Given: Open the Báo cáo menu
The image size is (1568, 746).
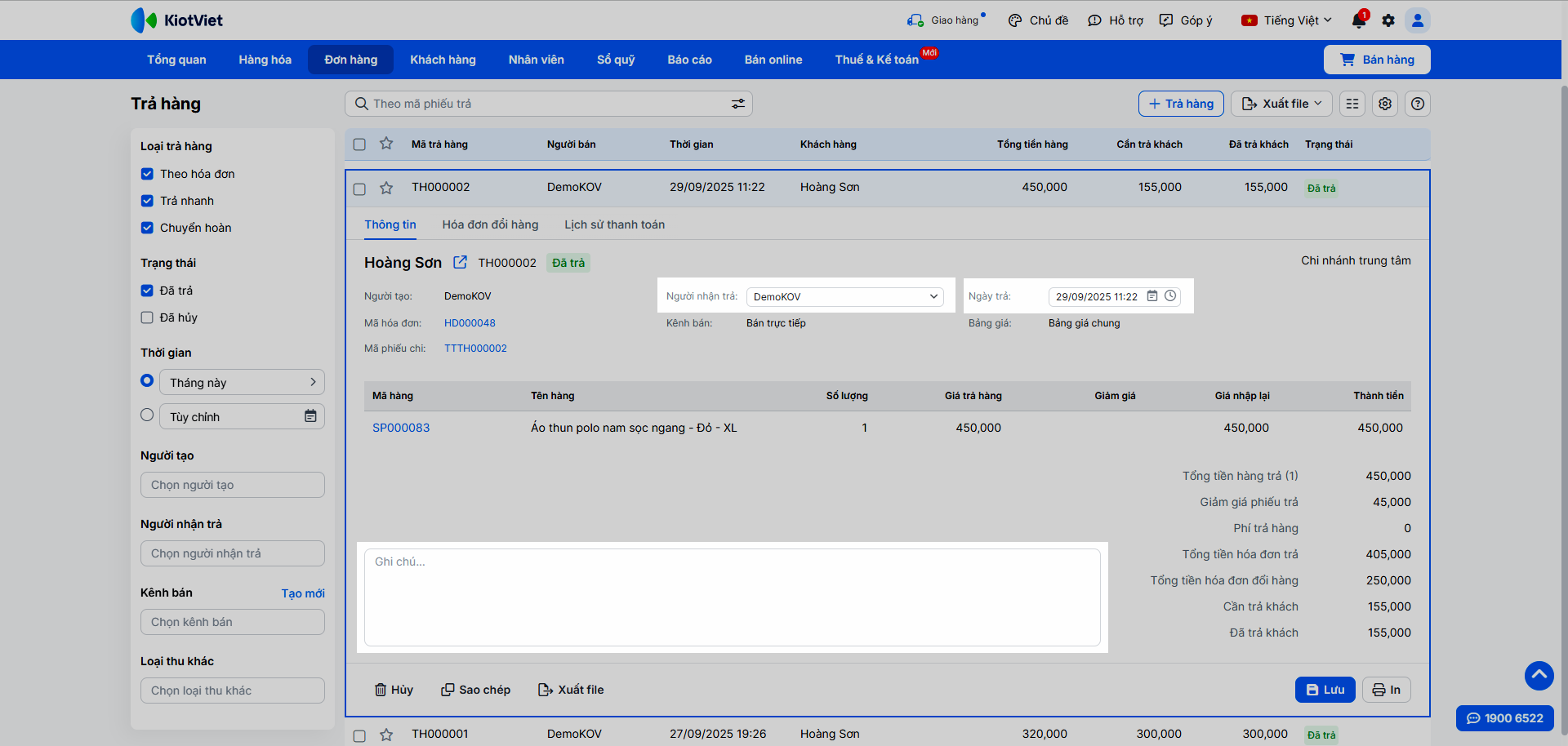Looking at the screenshot, I should pyautogui.click(x=689, y=60).
